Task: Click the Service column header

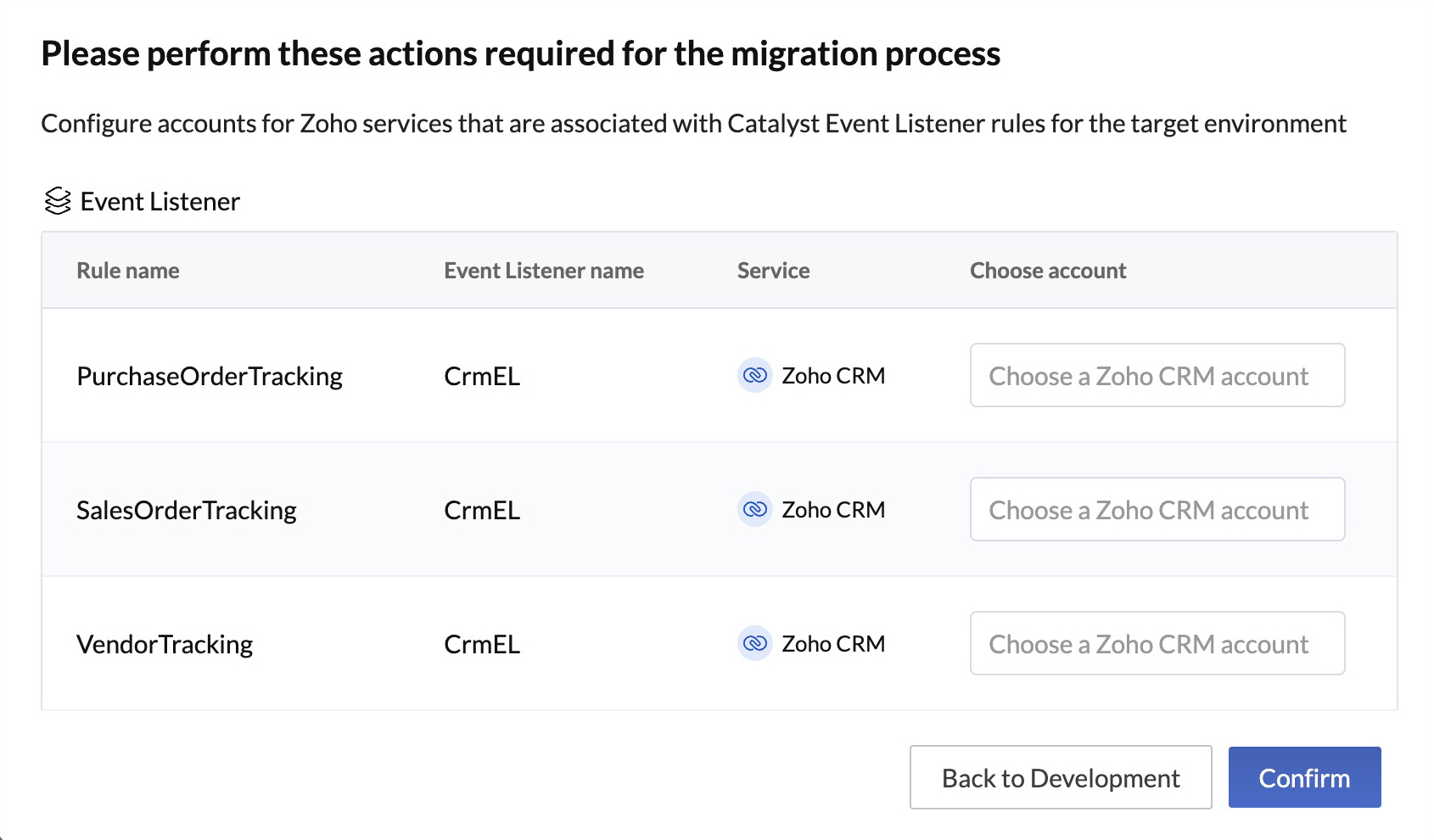Action: (773, 271)
